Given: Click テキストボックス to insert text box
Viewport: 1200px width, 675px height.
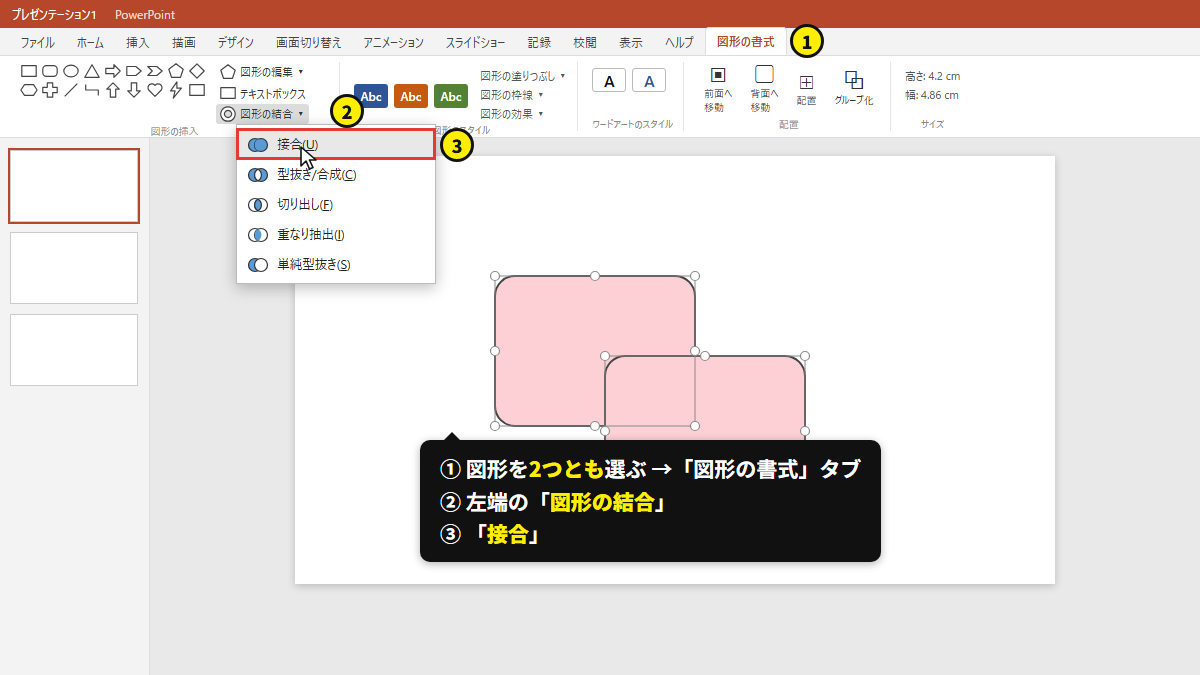Looking at the screenshot, I should click(263, 93).
